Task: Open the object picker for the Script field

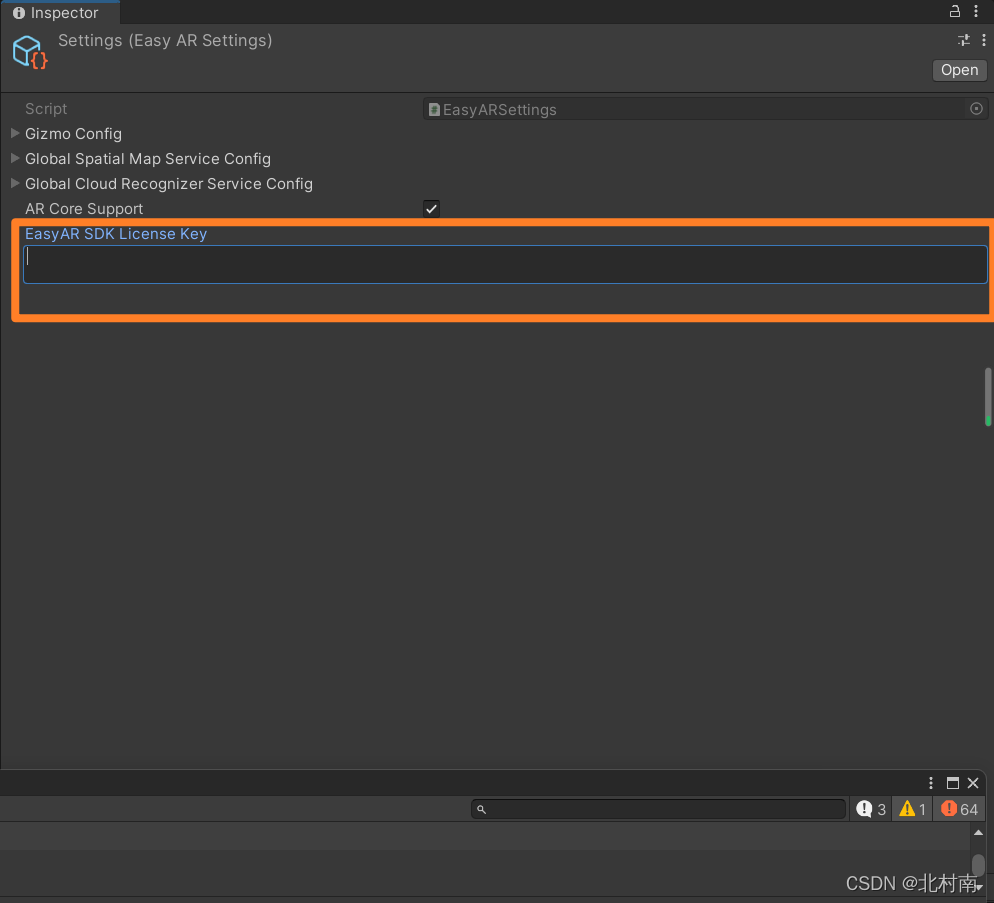Action: (976, 109)
